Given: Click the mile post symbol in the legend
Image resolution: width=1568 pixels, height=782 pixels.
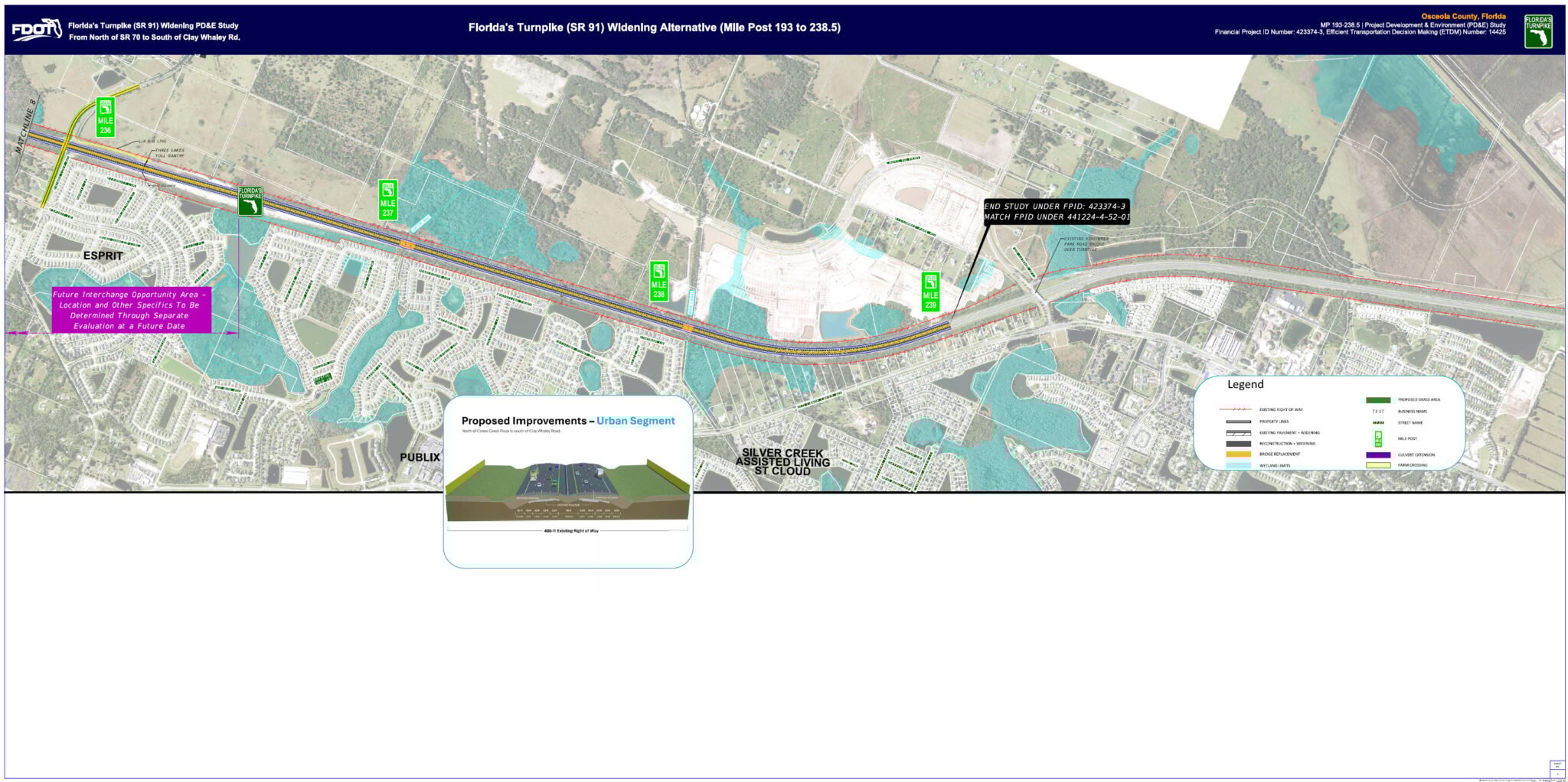Looking at the screenshot, I should click(1378, 438).
